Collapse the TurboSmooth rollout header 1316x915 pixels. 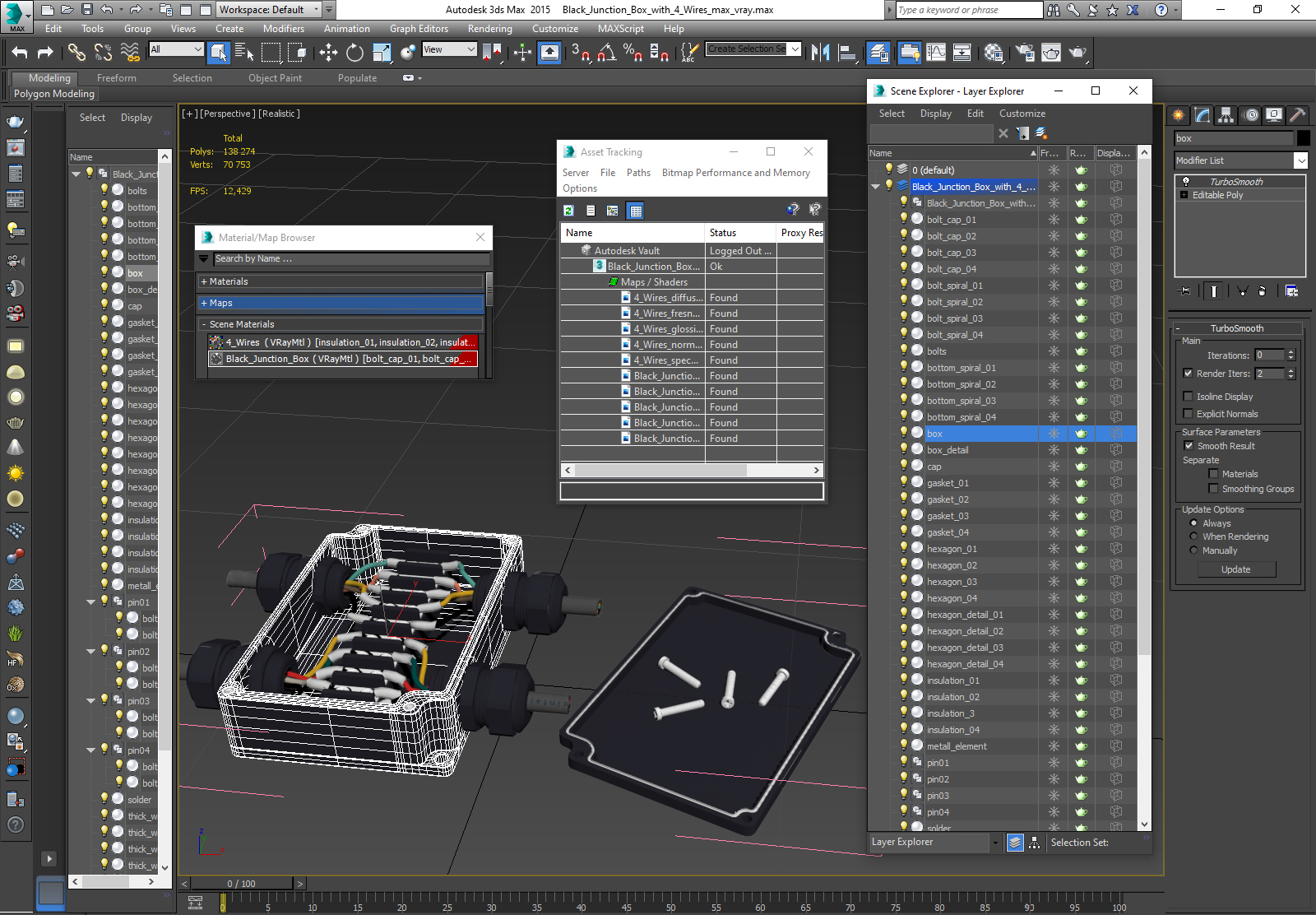[x=1236, y=328]
